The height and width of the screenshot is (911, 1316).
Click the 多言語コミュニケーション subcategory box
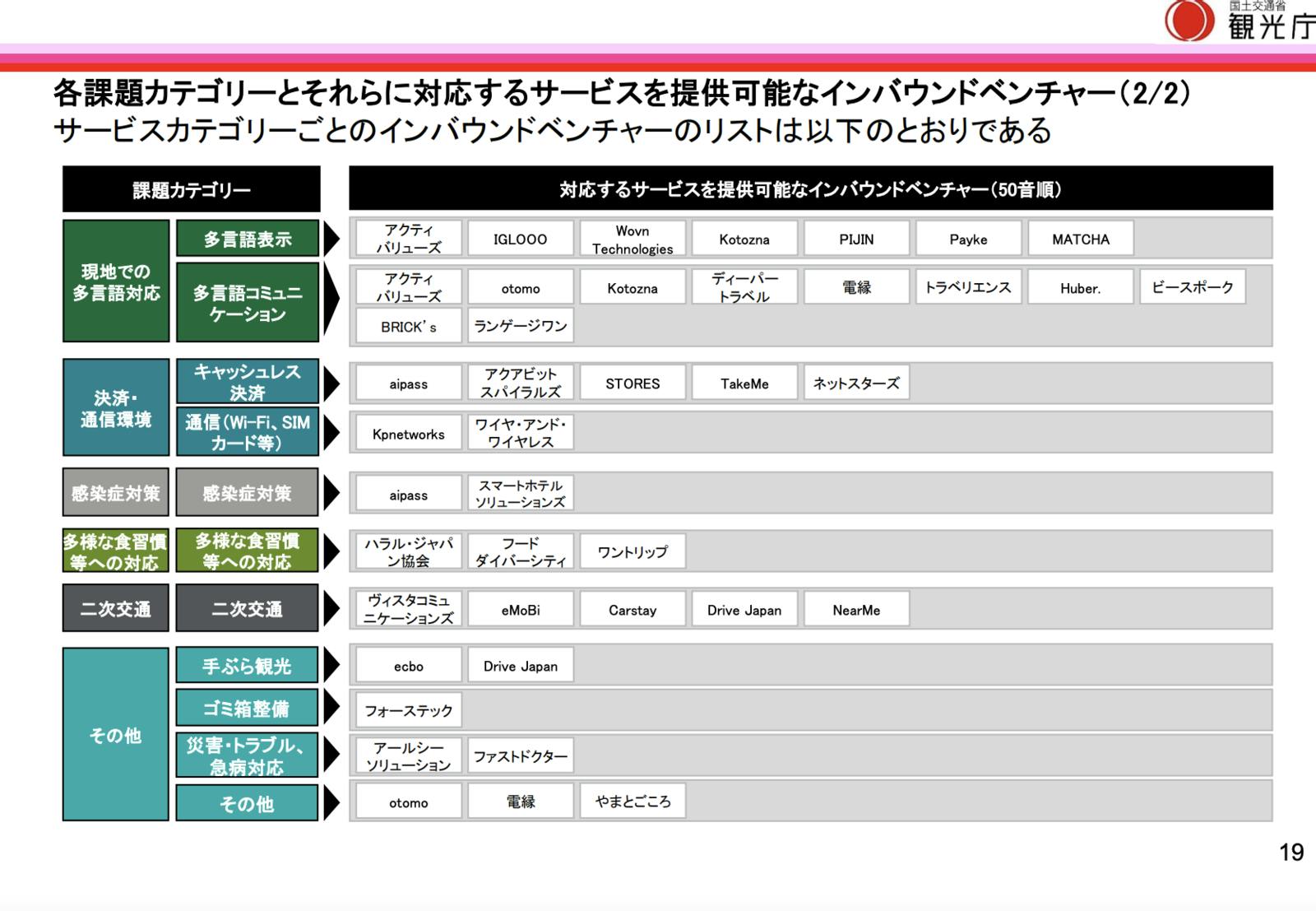(x=248, y=303)
